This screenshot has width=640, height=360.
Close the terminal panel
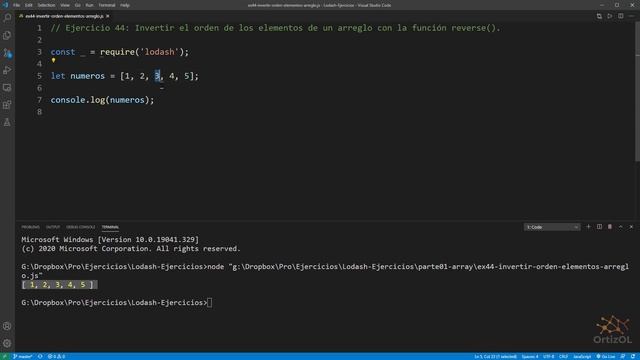point(631,227)
